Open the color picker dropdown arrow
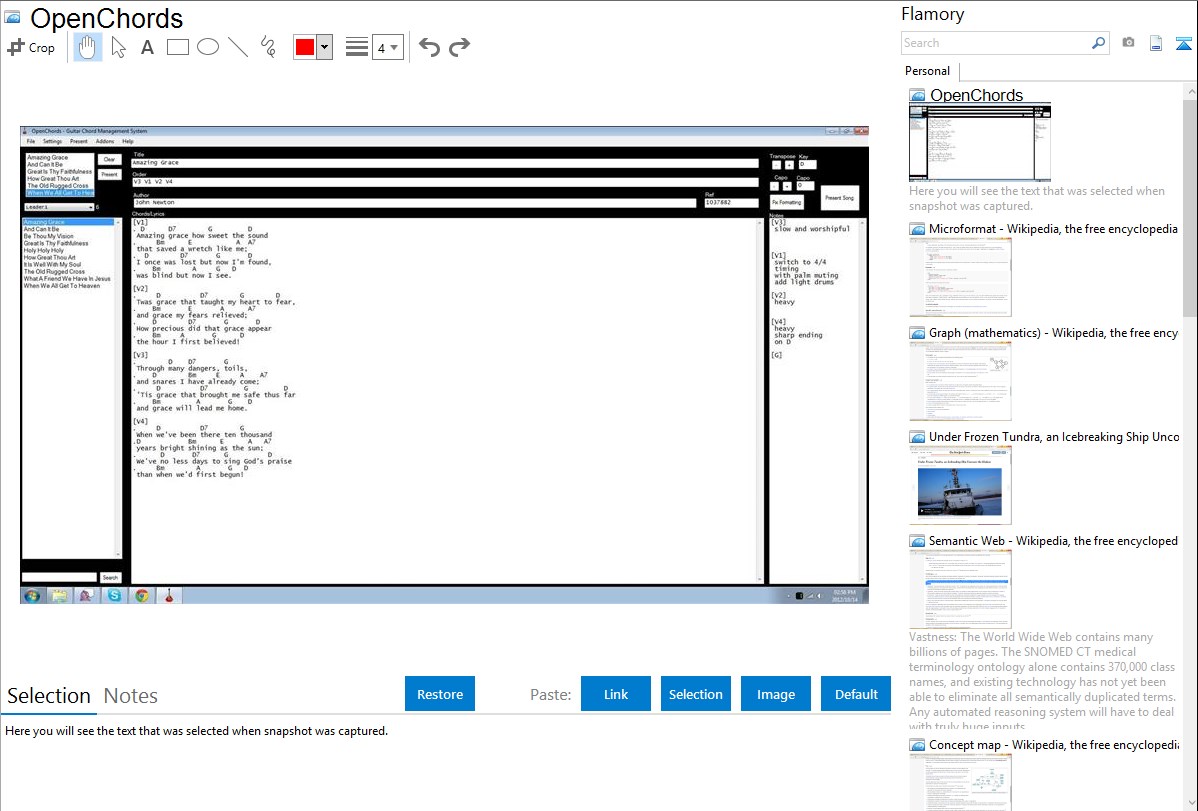This screenshot has height=811, width=1198. (325, 47)
